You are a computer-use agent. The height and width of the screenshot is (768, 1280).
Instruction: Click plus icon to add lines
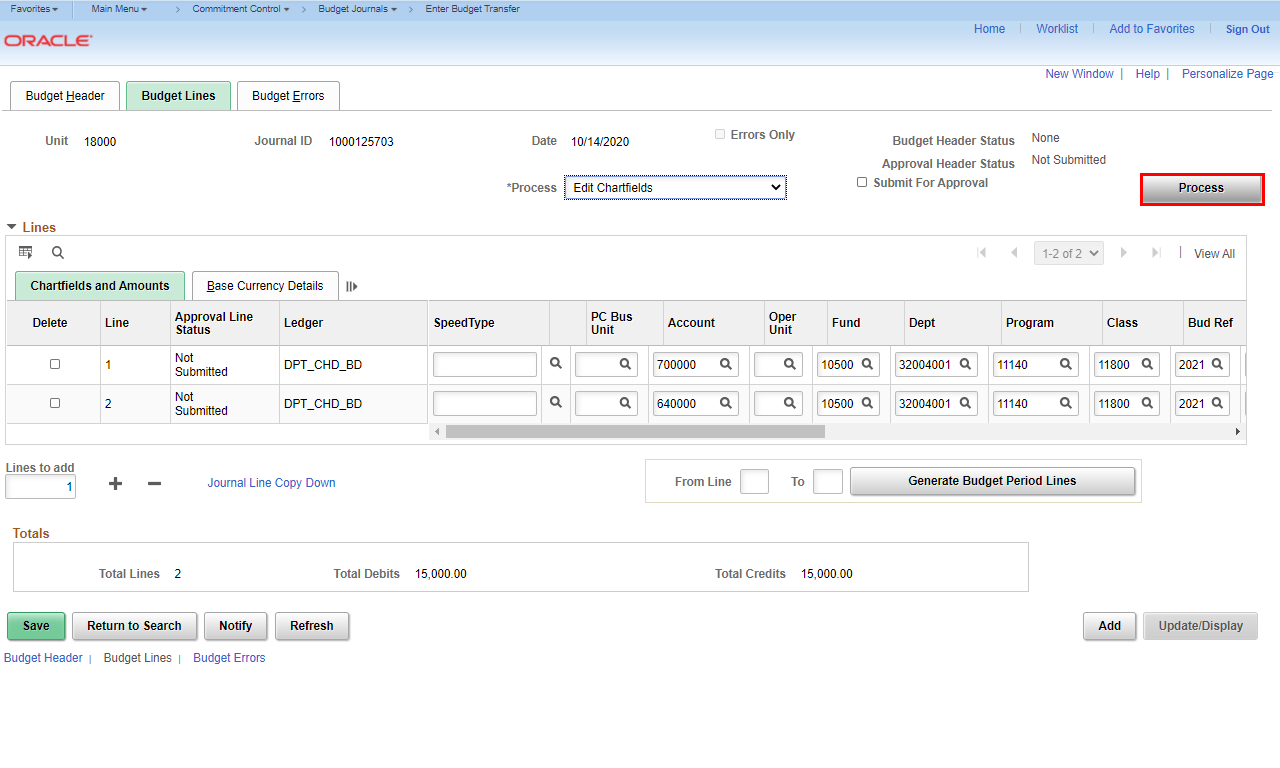[x=116, y=483]
